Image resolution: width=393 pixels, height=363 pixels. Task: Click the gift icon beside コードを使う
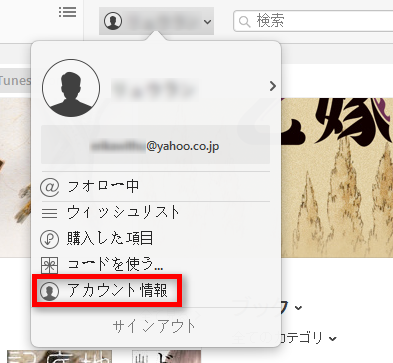click(49, 265)
